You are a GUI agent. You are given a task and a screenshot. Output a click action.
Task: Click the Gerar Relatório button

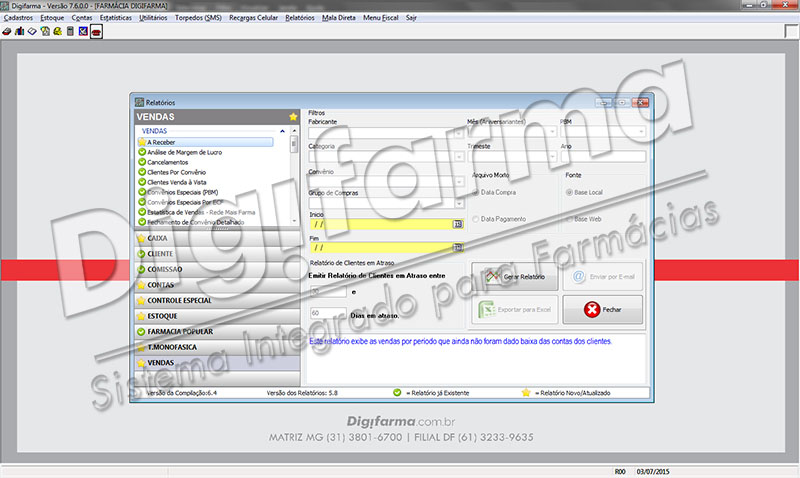[x=514, y=276]
